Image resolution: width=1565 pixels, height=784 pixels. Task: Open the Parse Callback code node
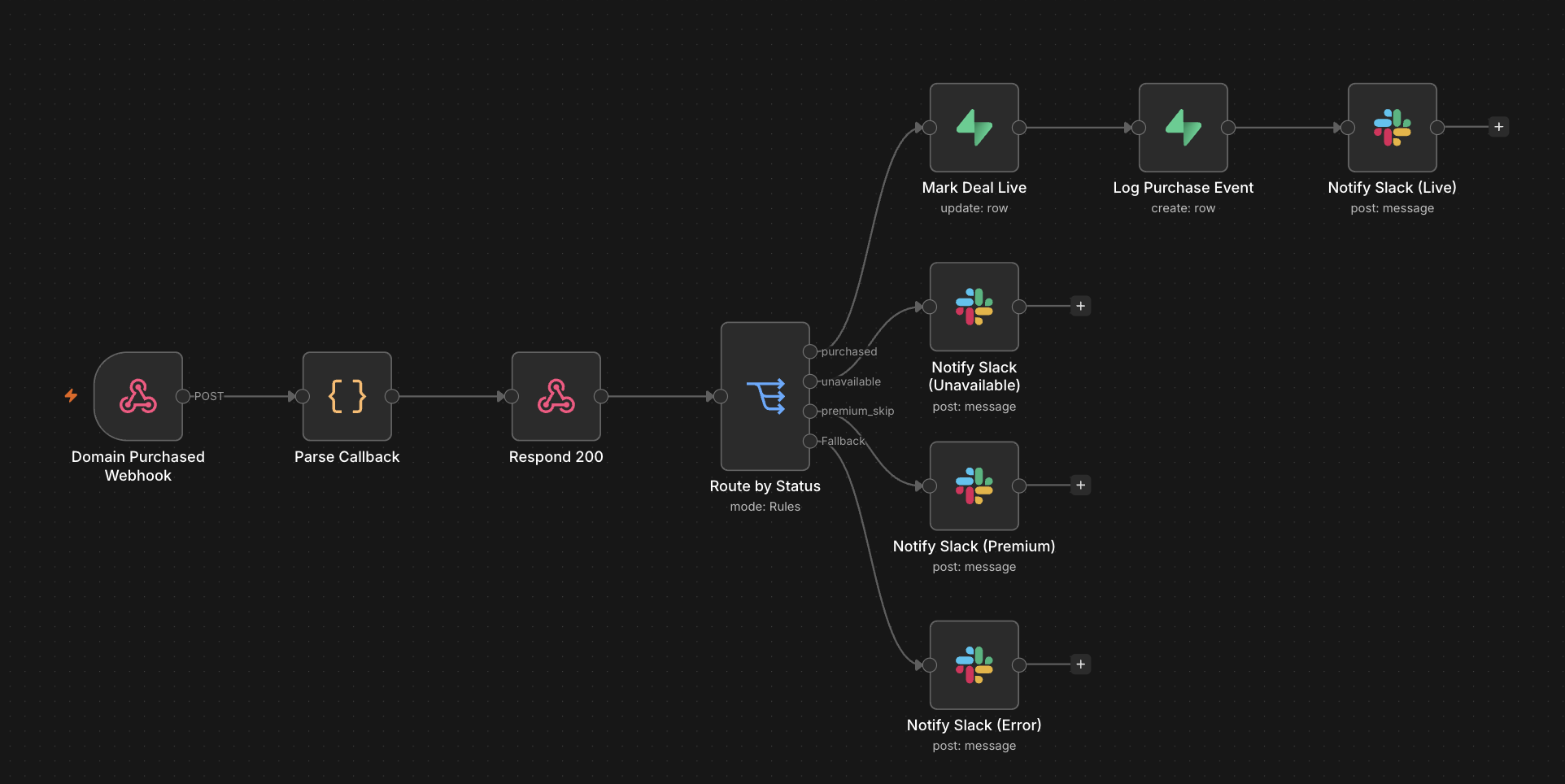coord(347,396)
